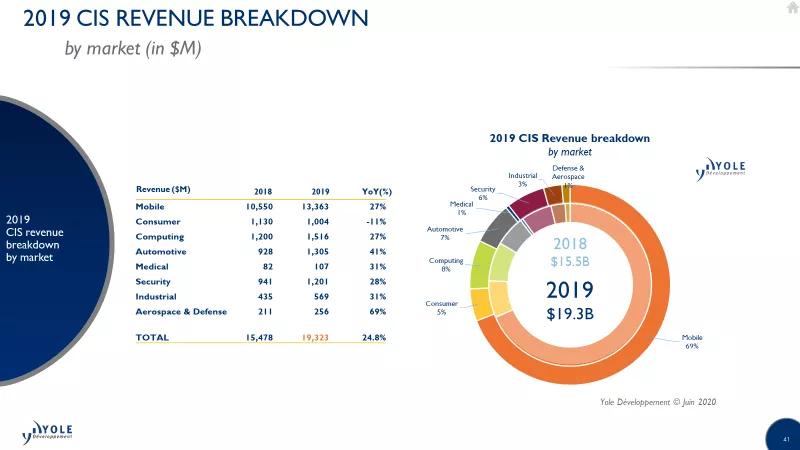Select the maroon Security donut segment

coord(529,201)
